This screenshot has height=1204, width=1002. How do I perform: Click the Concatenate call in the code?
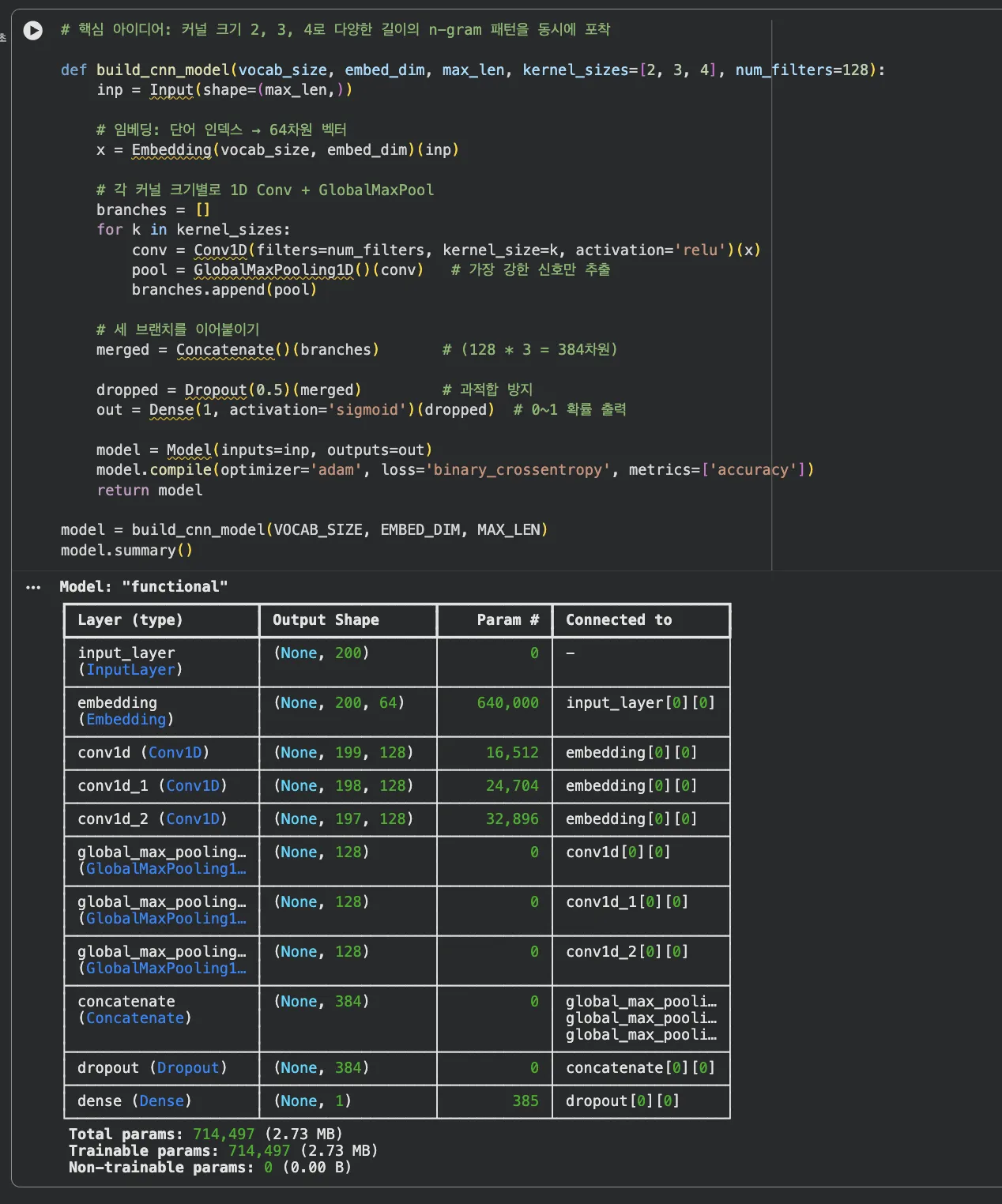[225, 350]
